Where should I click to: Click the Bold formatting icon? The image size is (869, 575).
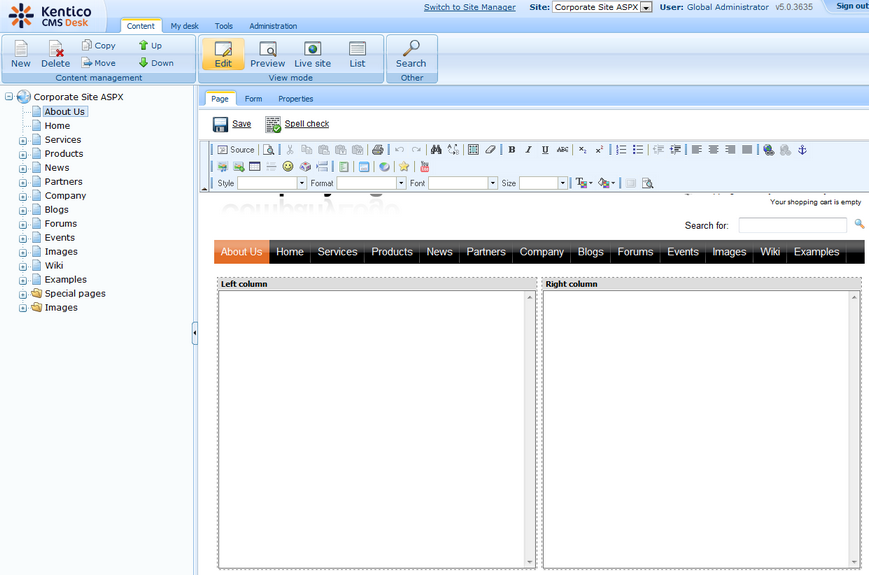pyautogui.click(x=512, y=150)
